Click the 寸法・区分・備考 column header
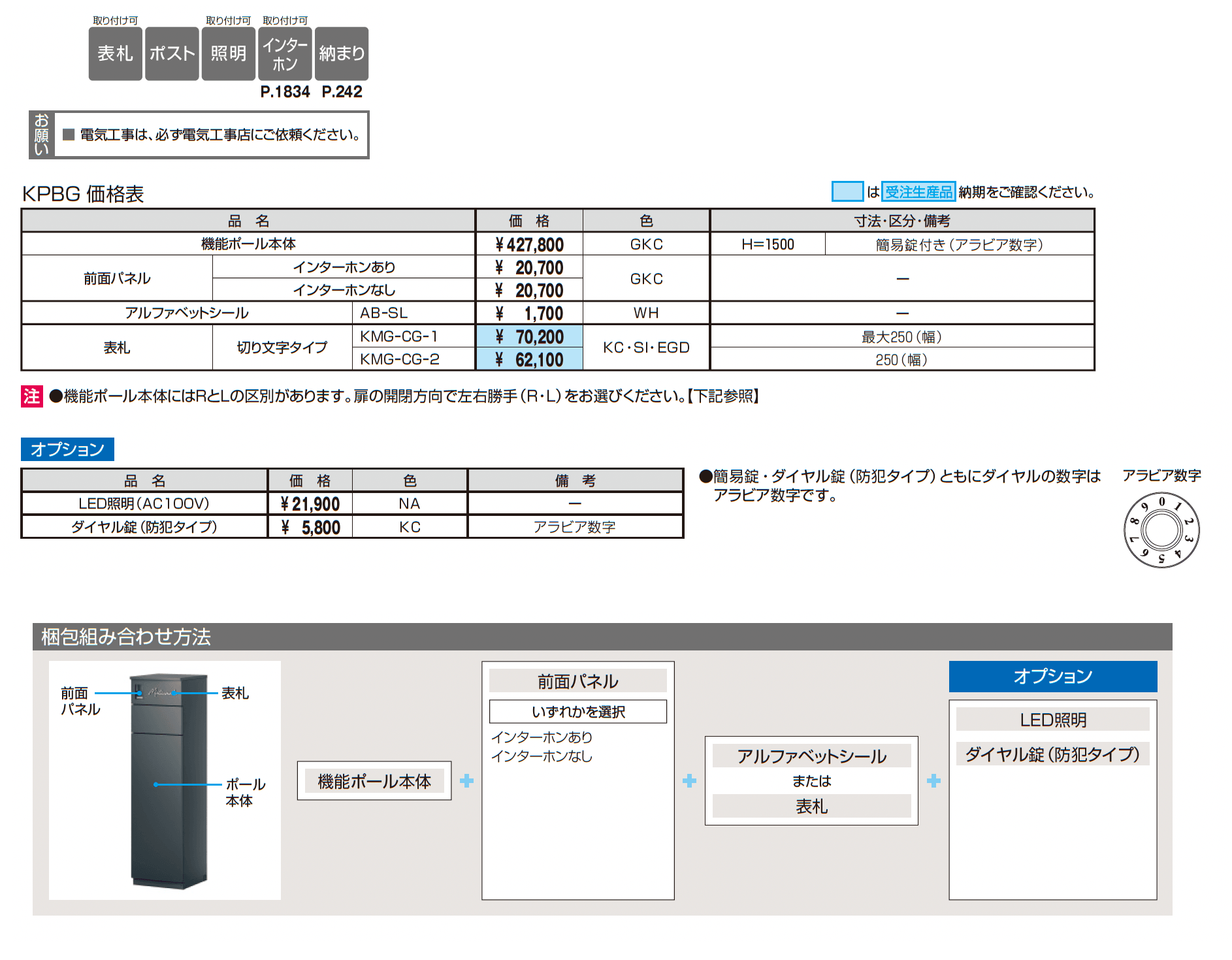 coord(902,221)
